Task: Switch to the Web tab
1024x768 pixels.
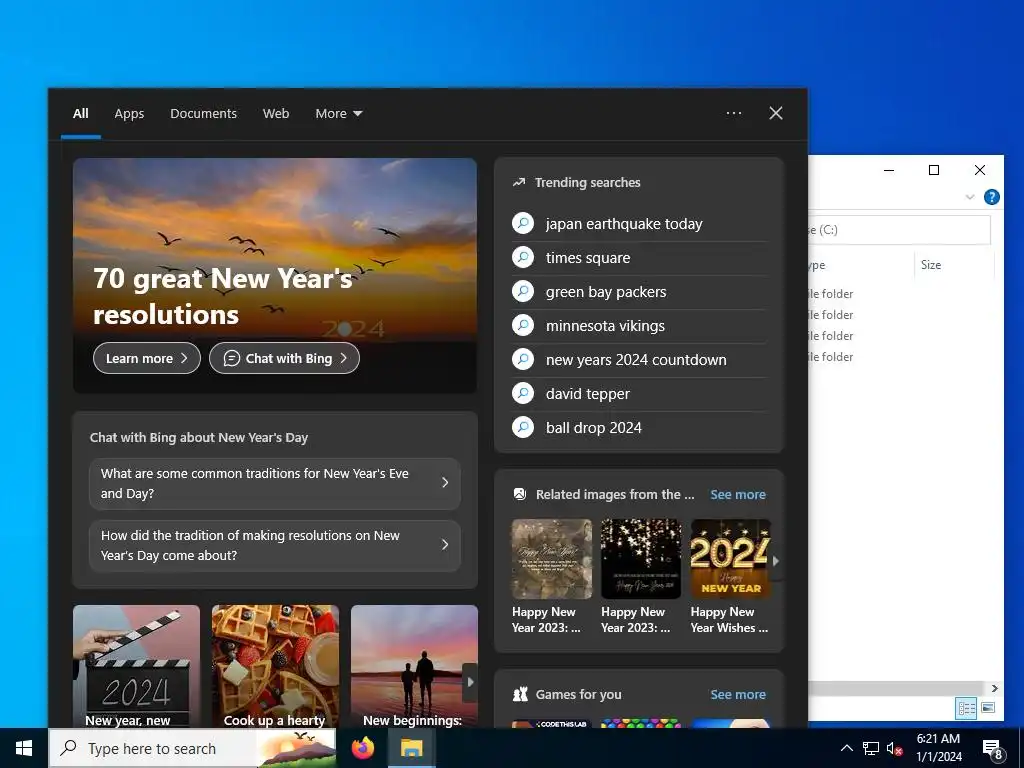Action: click(x=276, y=114)
